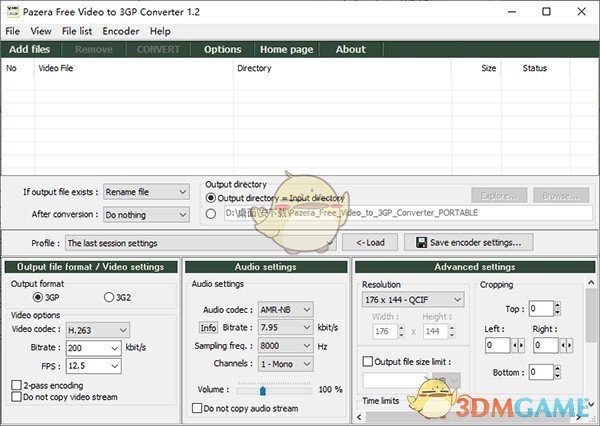Click the Audio settings panel header
This screenshot has height=426, width=600.
(266, 267)
